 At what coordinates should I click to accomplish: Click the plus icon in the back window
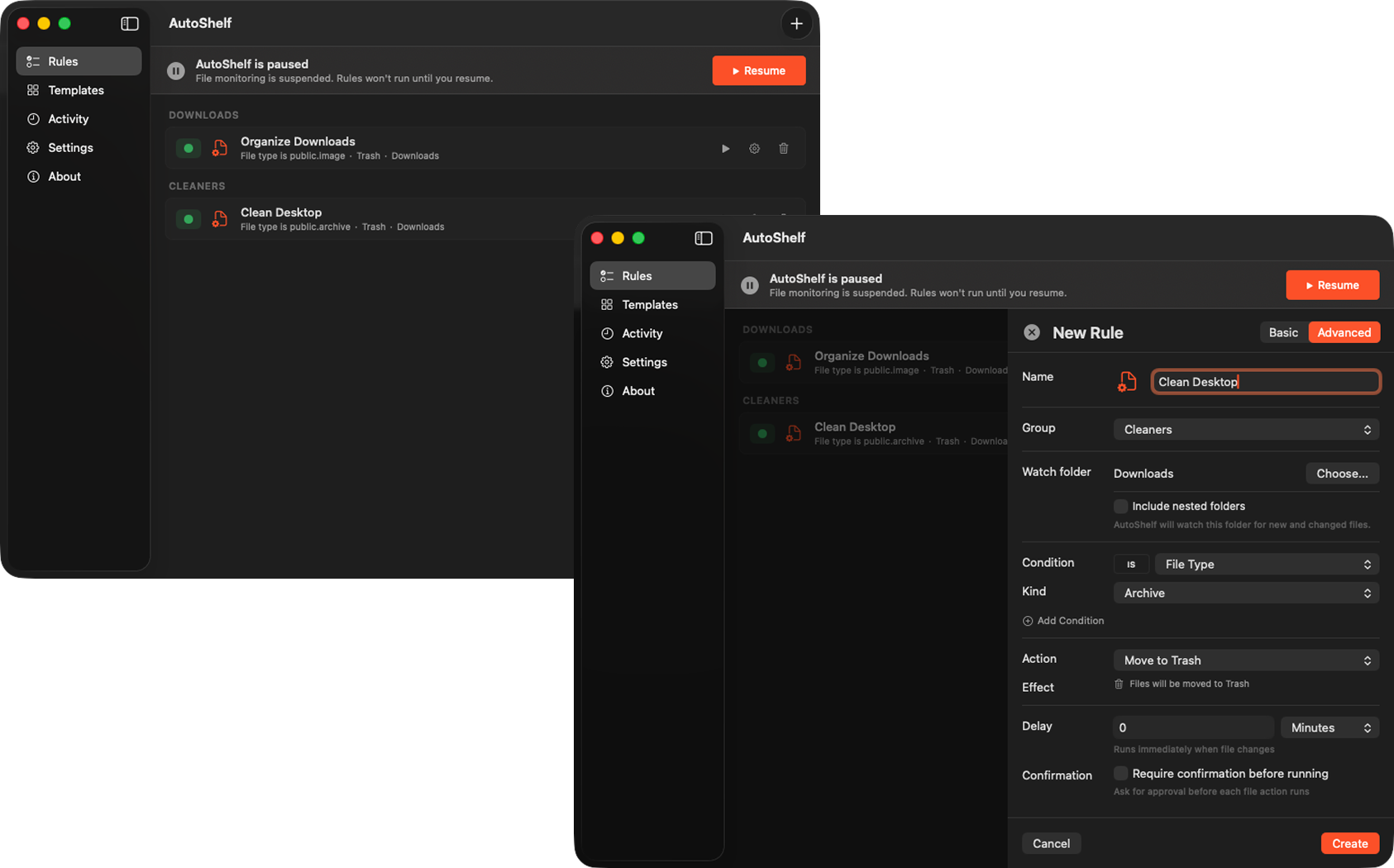(x=796, y=24)
